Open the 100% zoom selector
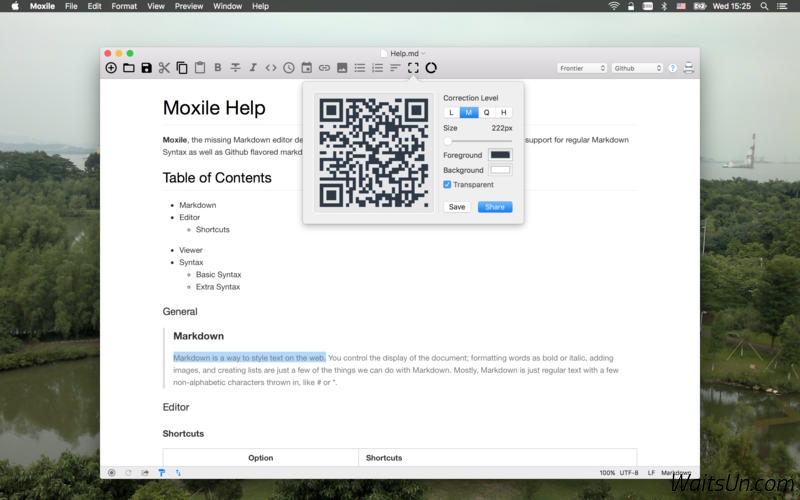 coord(607,473)
